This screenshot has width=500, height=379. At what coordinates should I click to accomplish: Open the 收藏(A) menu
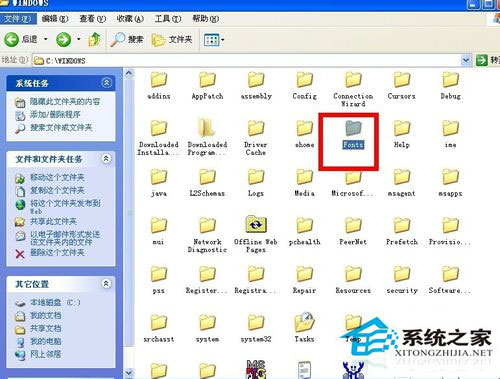coord(130,19)
